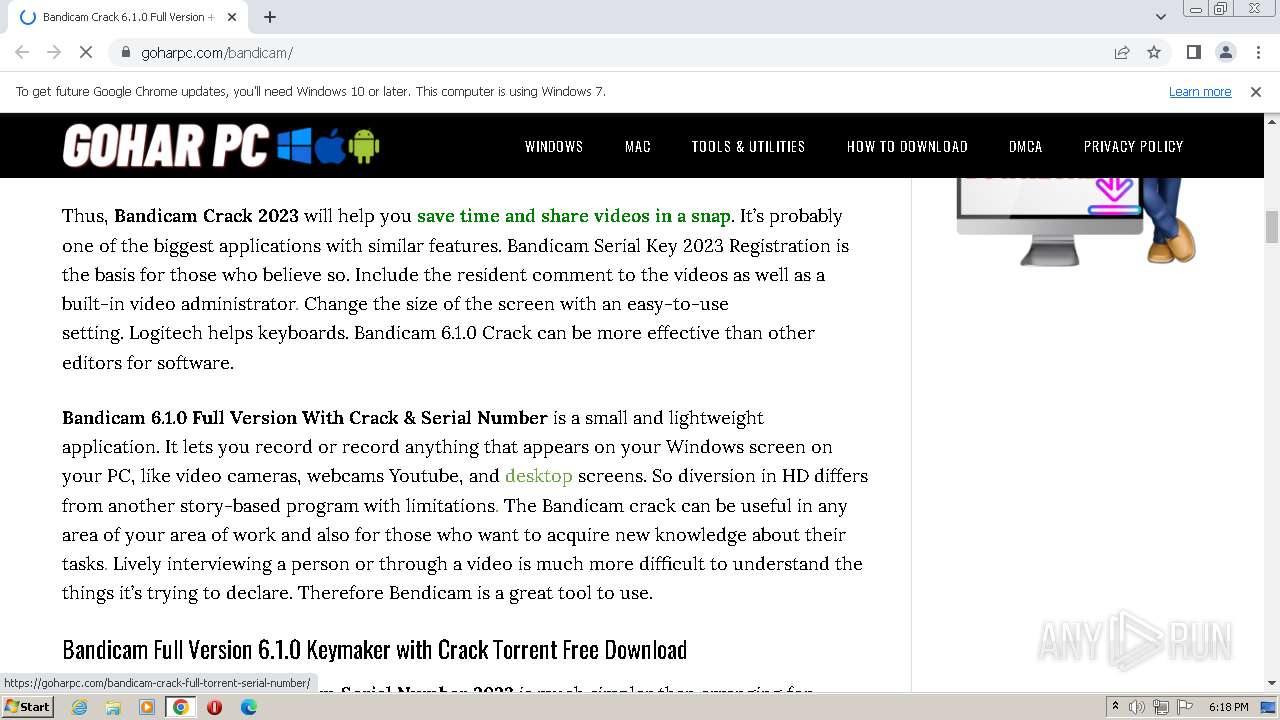Open the HOW TO DOWNLOAD page
This screenshot has width=1280, height=720.
[907, 146]
